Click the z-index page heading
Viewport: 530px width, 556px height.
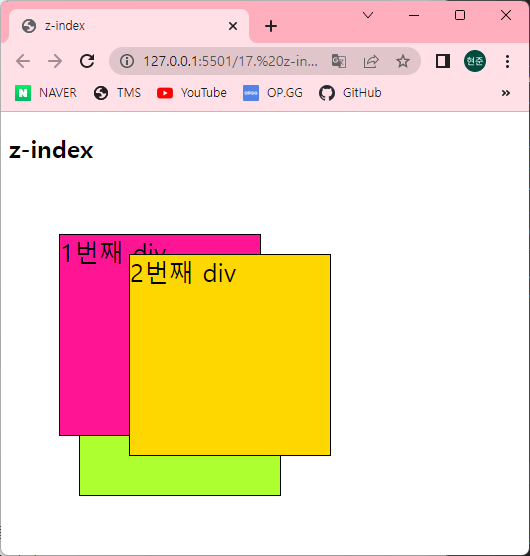51,150
